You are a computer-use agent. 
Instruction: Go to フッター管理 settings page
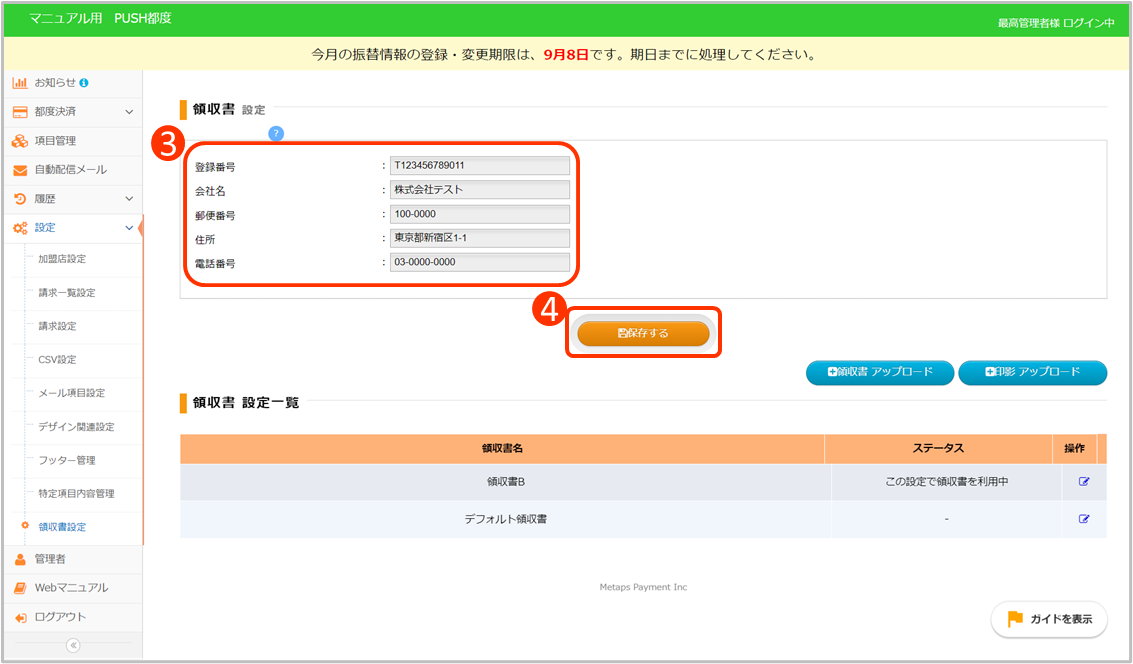(x=66, y=460)
